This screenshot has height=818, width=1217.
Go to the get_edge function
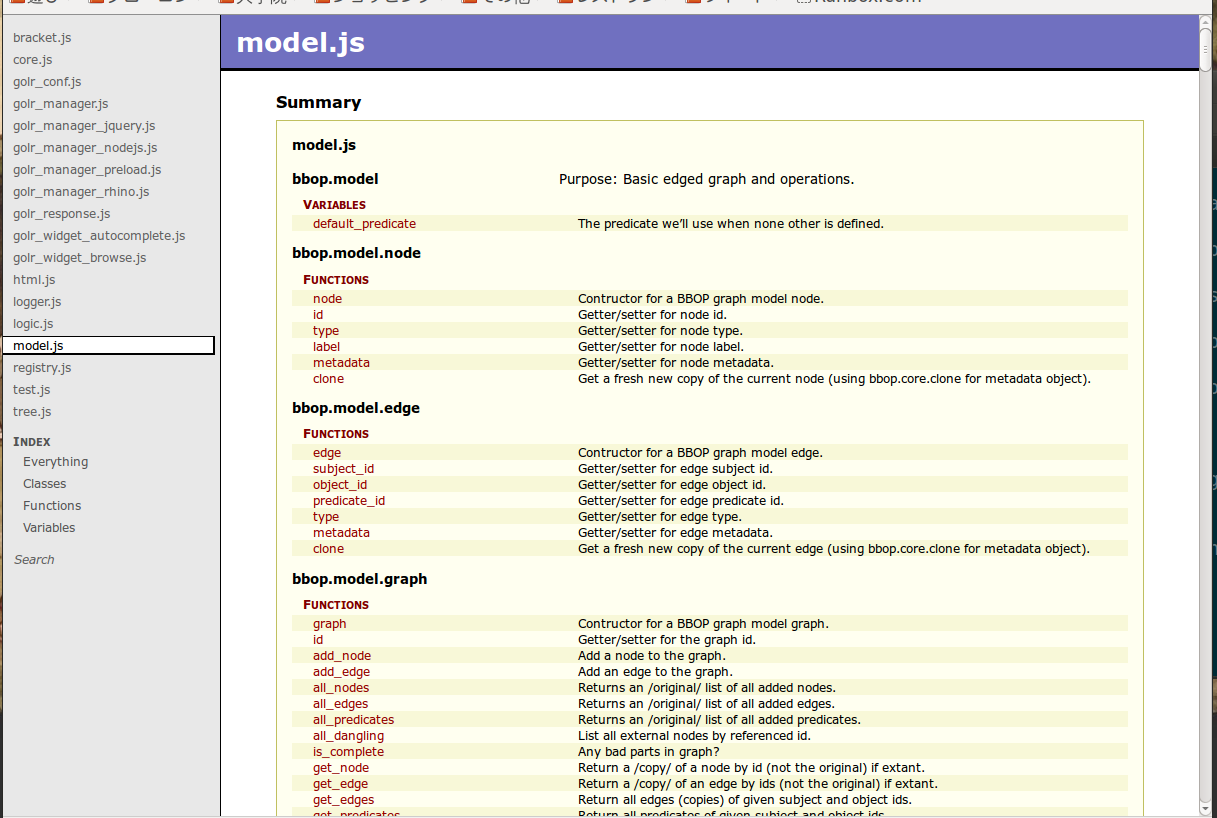340,784
